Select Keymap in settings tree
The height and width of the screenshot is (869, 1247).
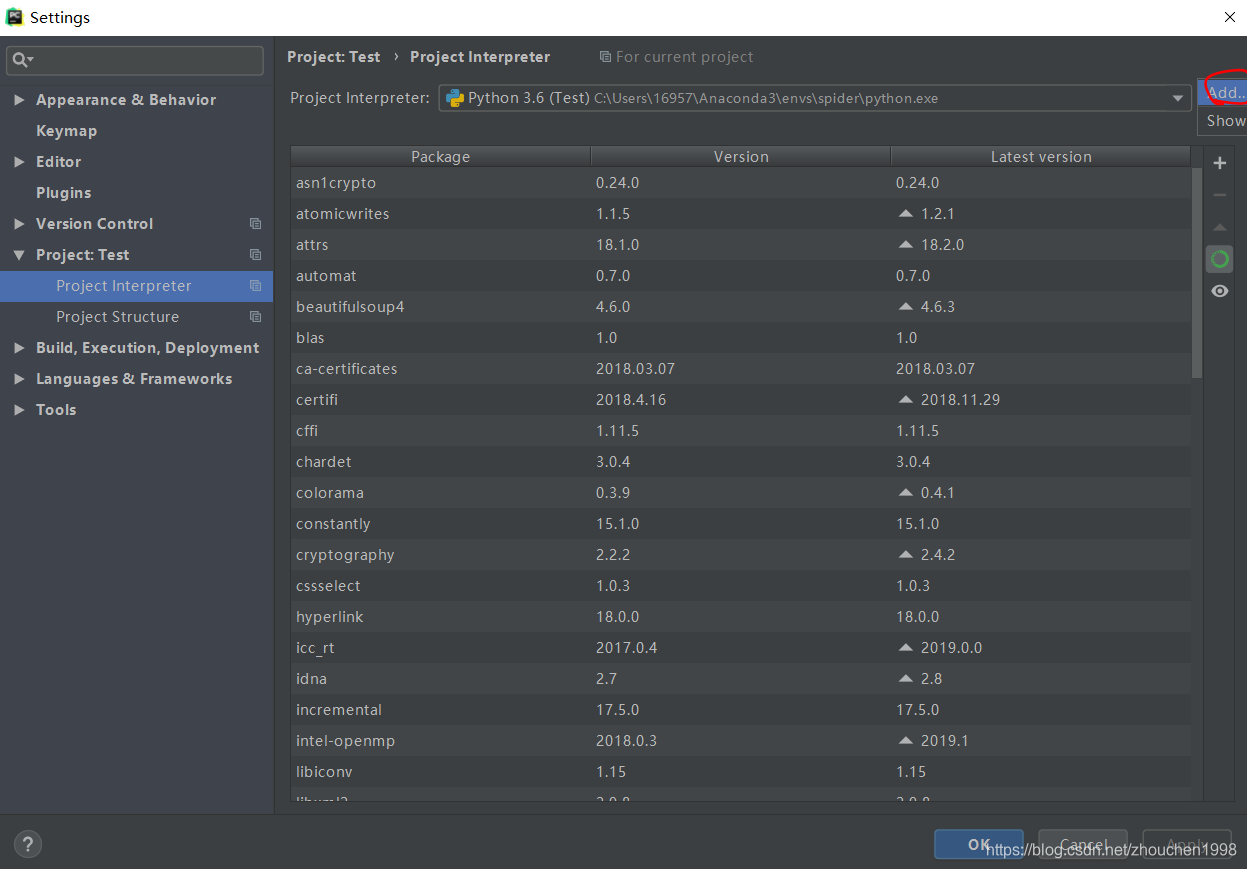66,131
